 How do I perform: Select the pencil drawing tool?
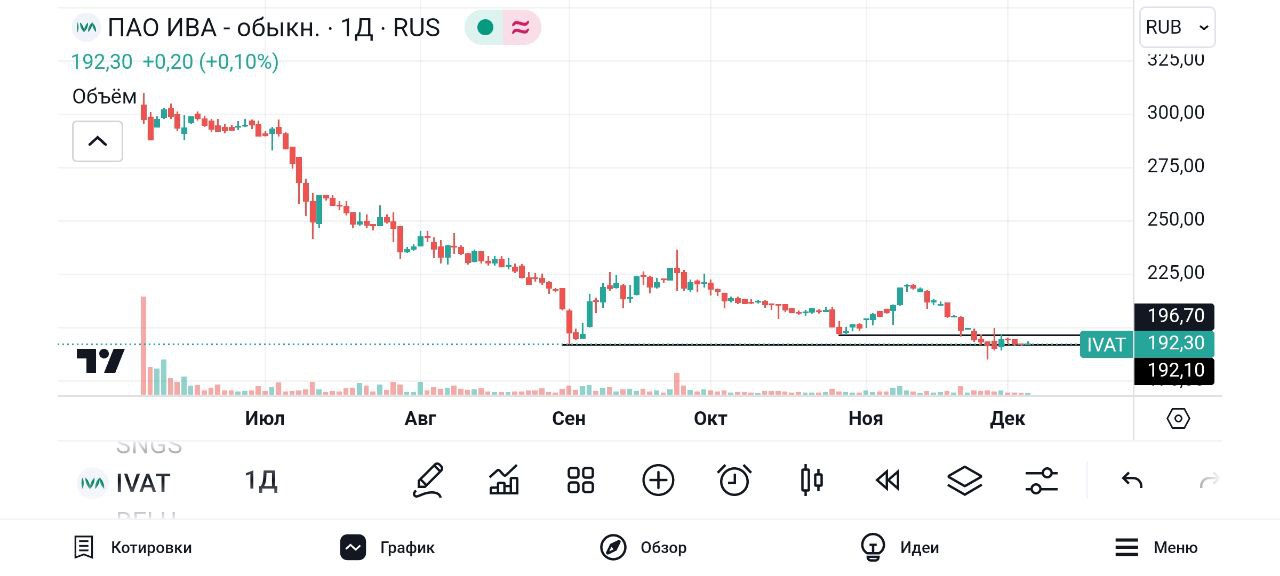[x=428, y=481]
